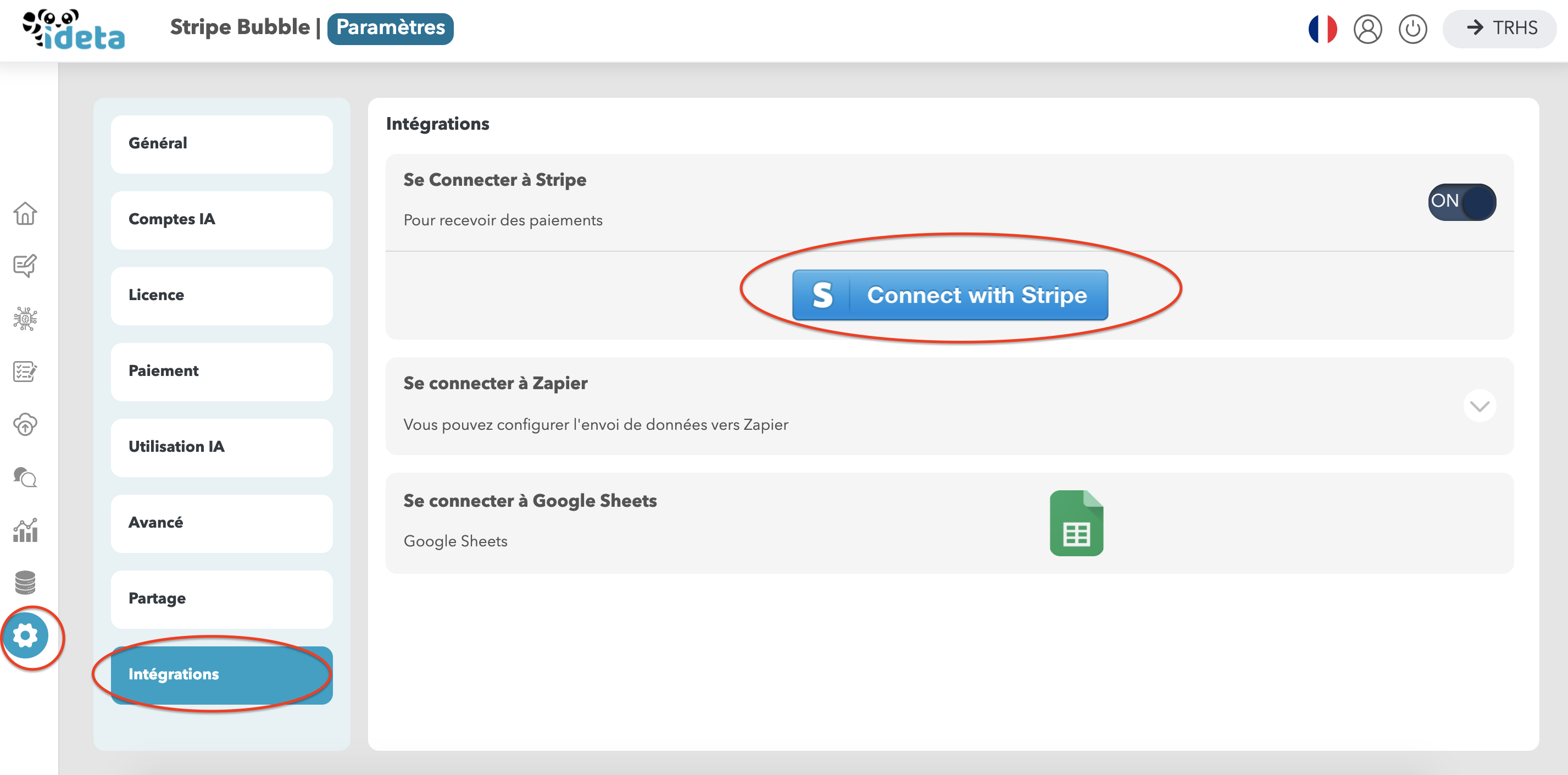Viewport: 1568px width, 775px height.
Task: Click the TRHS arrow button
Action: click(x=1499, y=29)
